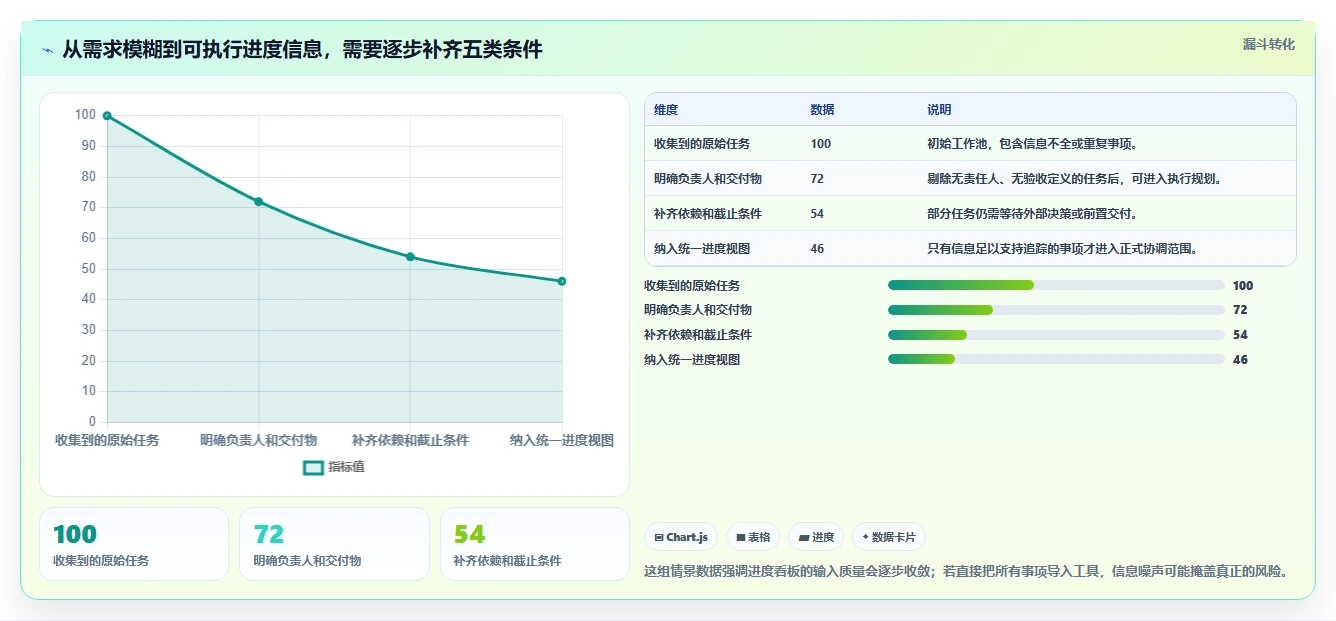Click the table data value 46
The width and height of the screenshot is (1336, 621).
[817, 249]
